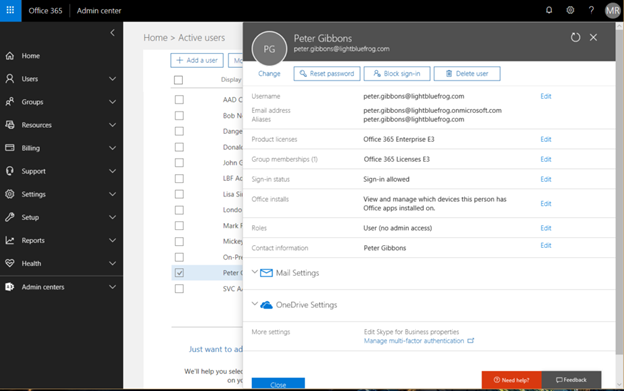Screen dimensions: 624x391
Task: Click the Change photo link
Action: pos(269,74)
